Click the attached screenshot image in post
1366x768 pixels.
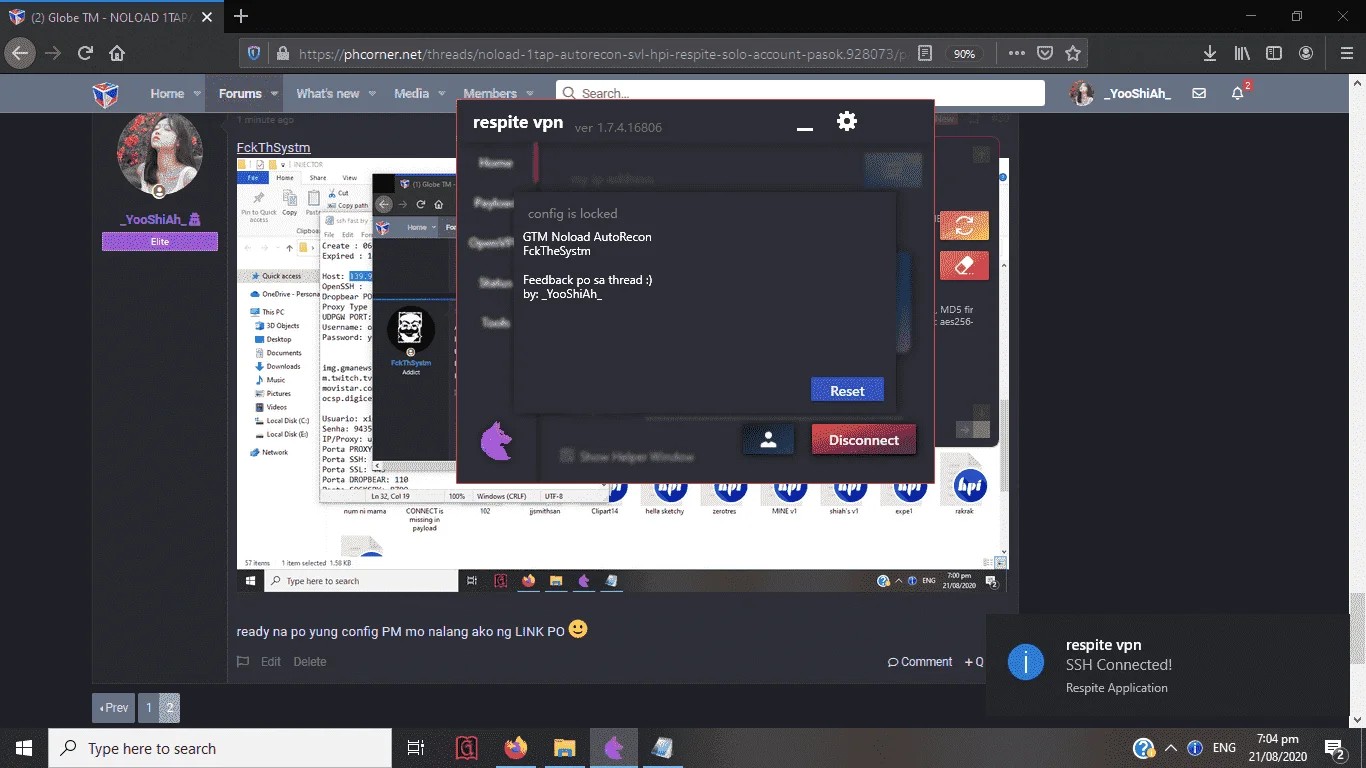(622, 376)
